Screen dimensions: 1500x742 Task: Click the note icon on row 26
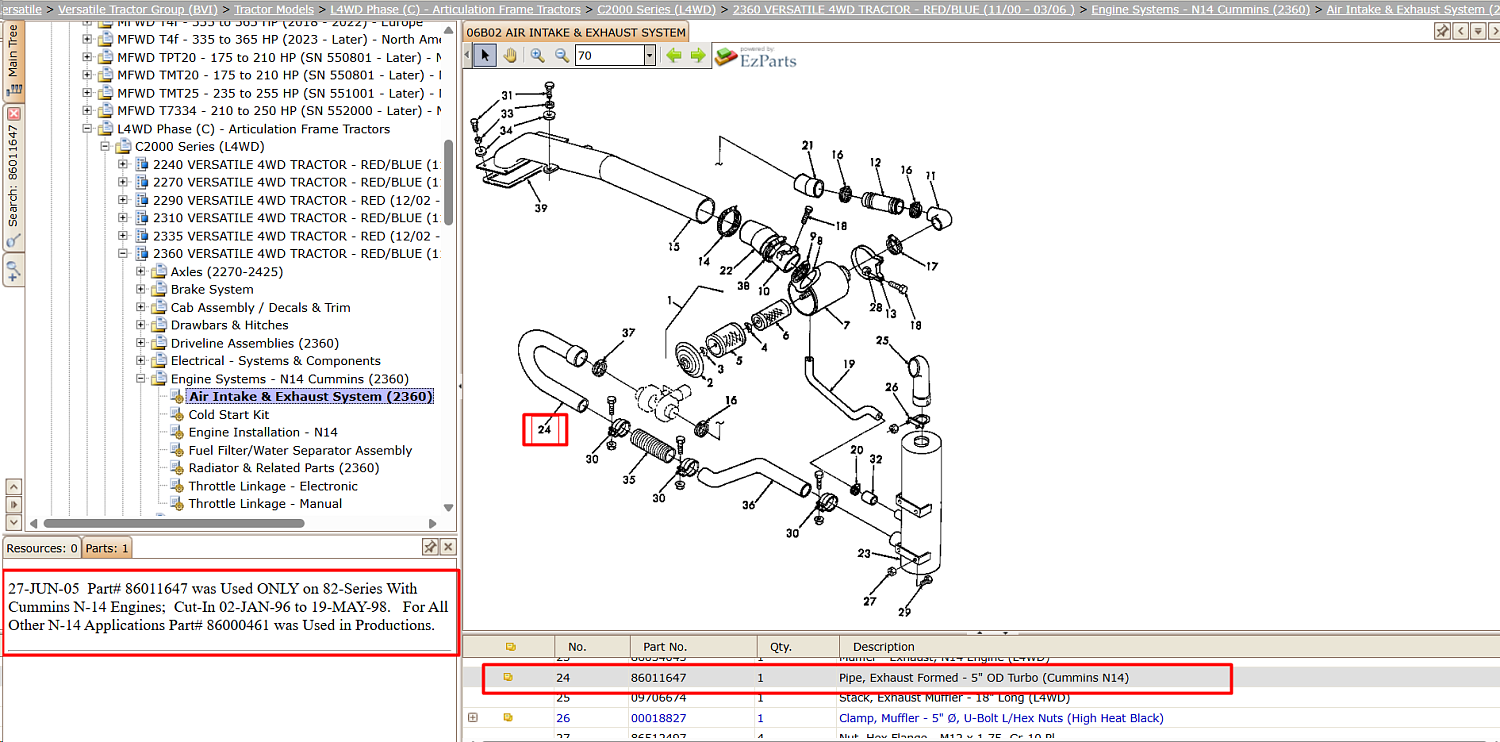pyautogui.click(x=509, y=718)
